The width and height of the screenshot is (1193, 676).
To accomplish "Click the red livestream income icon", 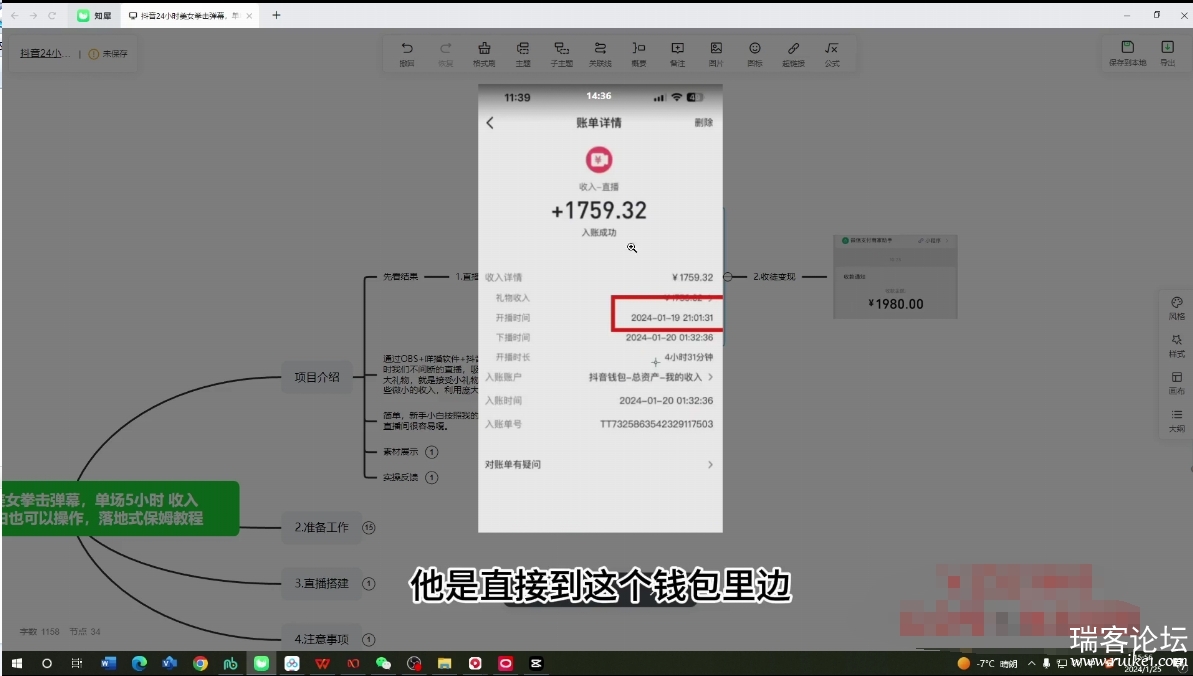I will point(599,160).
